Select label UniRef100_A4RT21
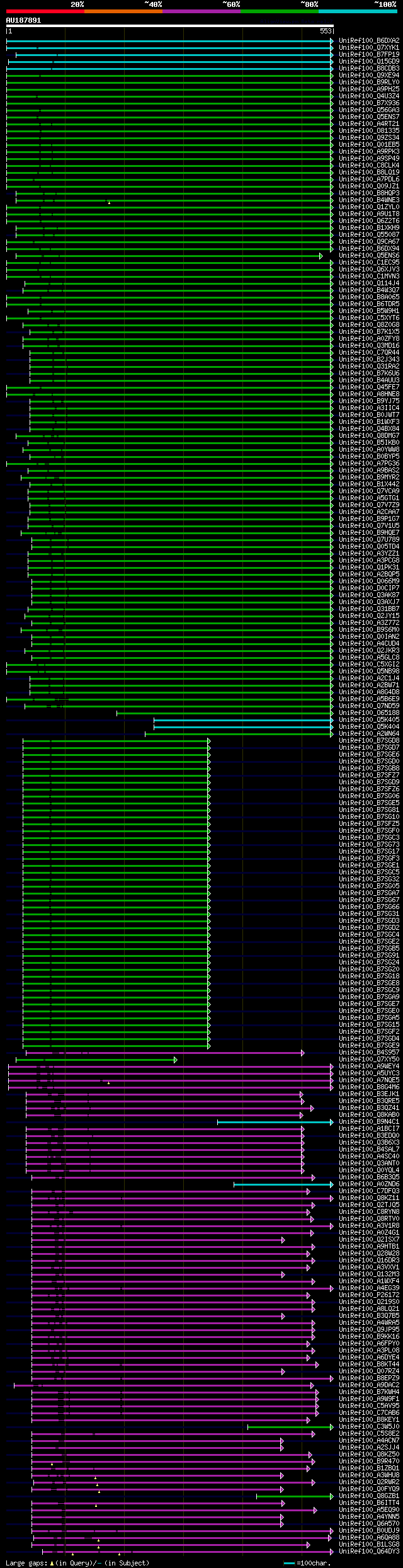Image resolution: width=403 pixels, height=1568 pixels. [369, 123]
